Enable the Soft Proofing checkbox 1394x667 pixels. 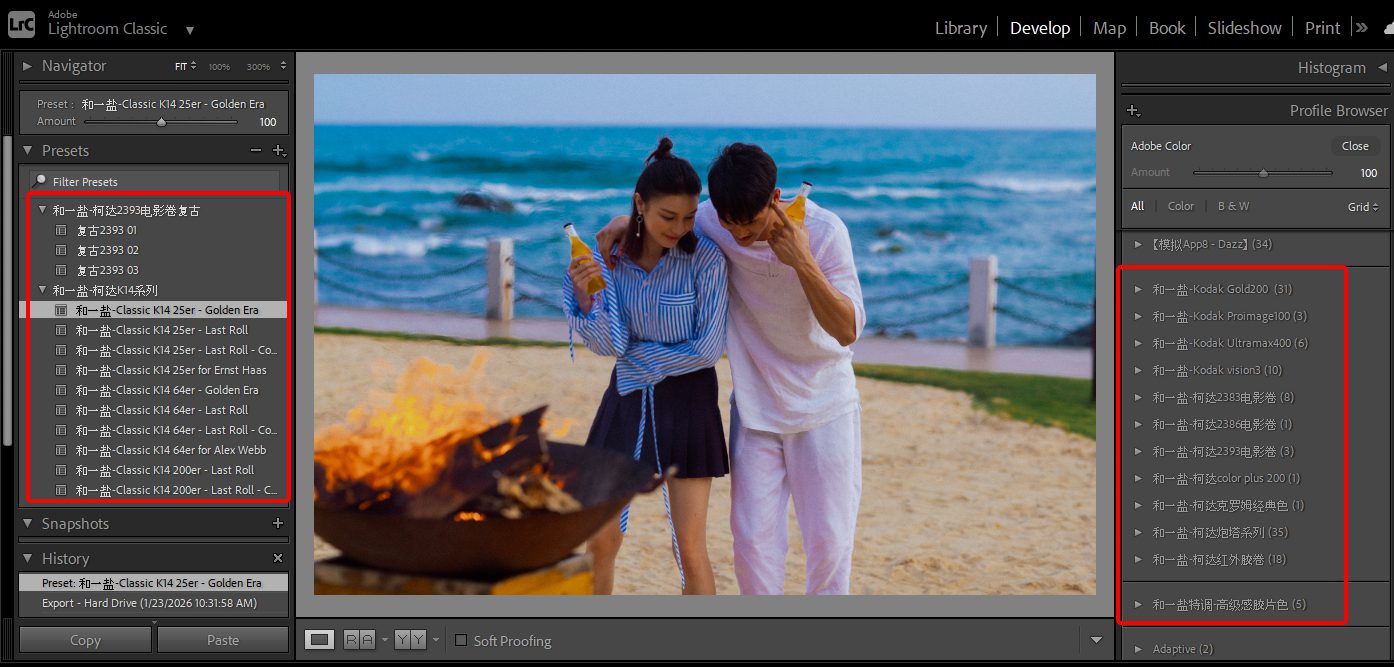[459, 639]
